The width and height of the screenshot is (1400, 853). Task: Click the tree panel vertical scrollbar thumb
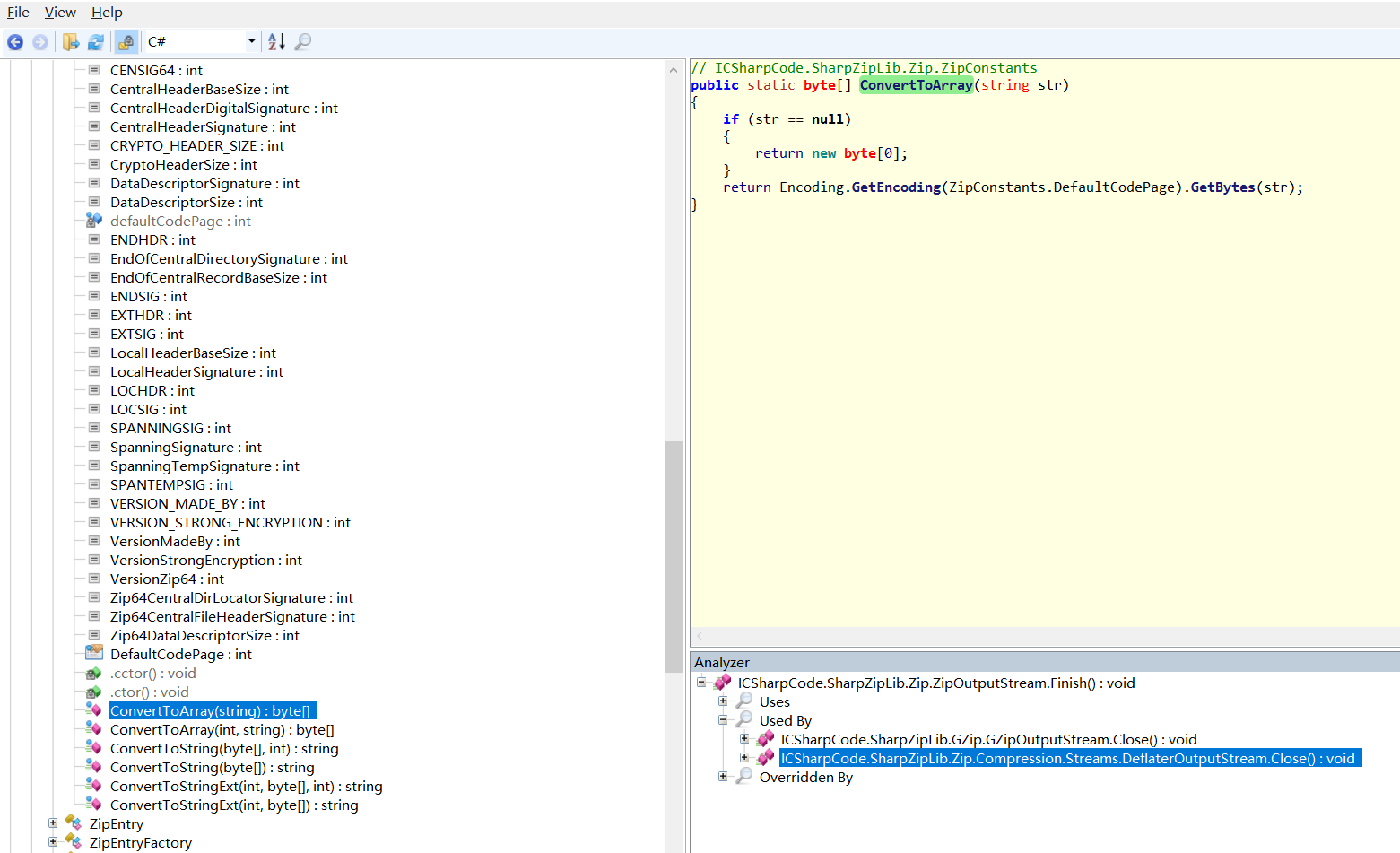tap(674, 556)
